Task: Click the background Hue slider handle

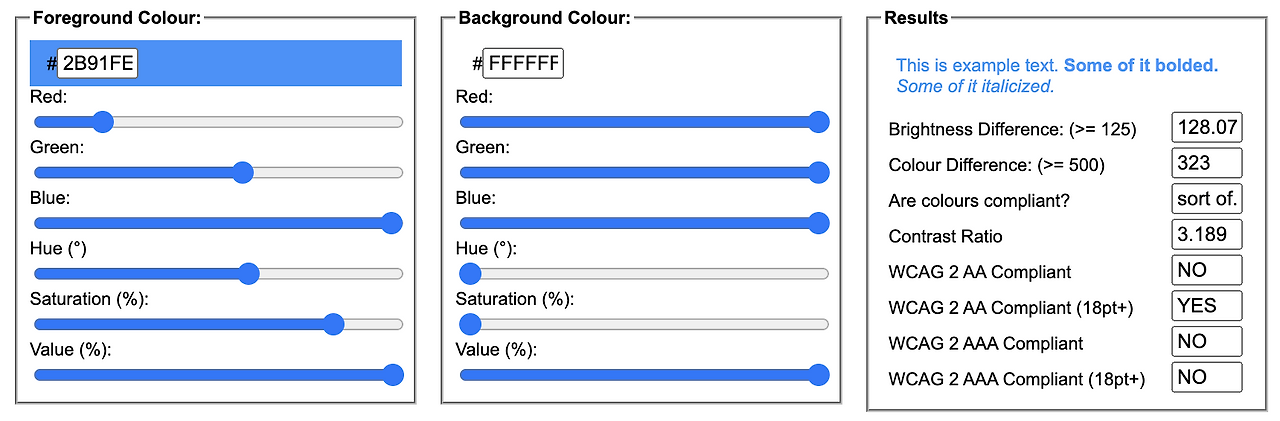Action: [470, 273]
